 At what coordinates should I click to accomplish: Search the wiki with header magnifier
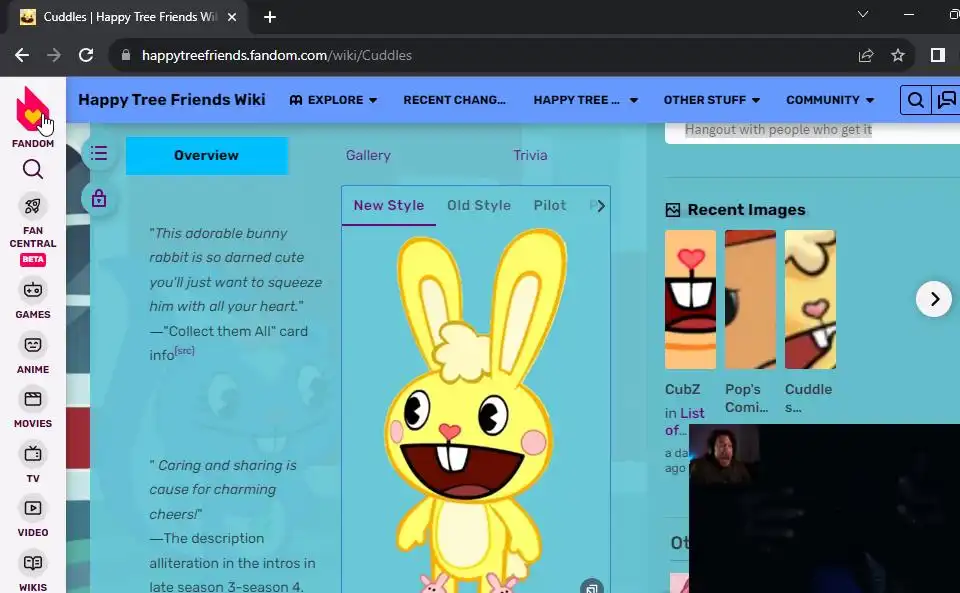915,100
